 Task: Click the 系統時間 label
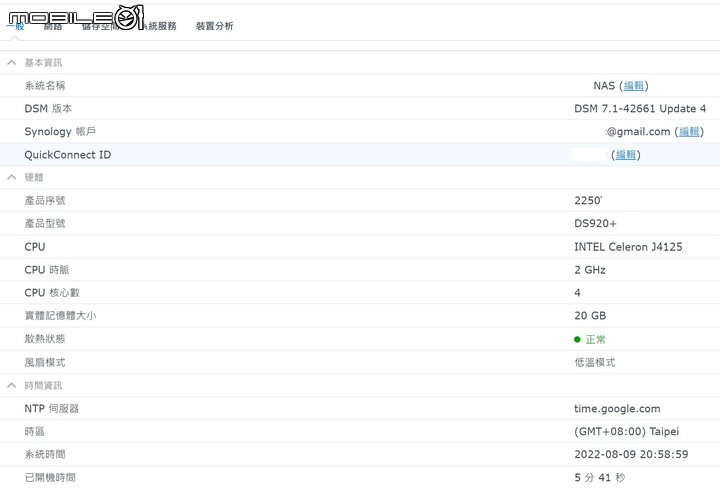[45, 454]
